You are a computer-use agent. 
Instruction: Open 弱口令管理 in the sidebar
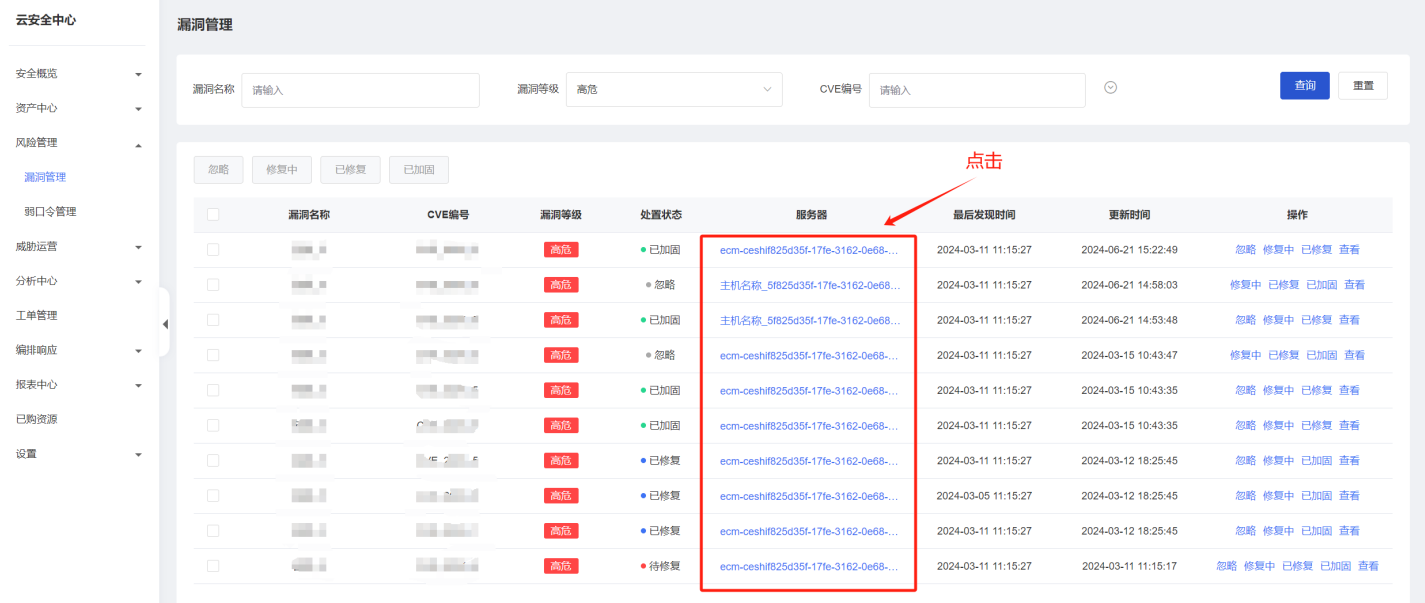tap(50, 212)
